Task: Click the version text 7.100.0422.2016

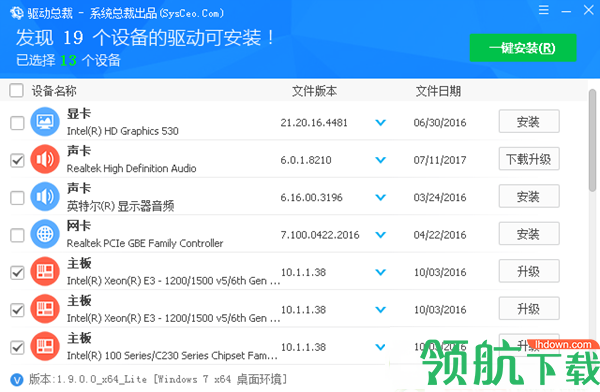Action: 320,235
